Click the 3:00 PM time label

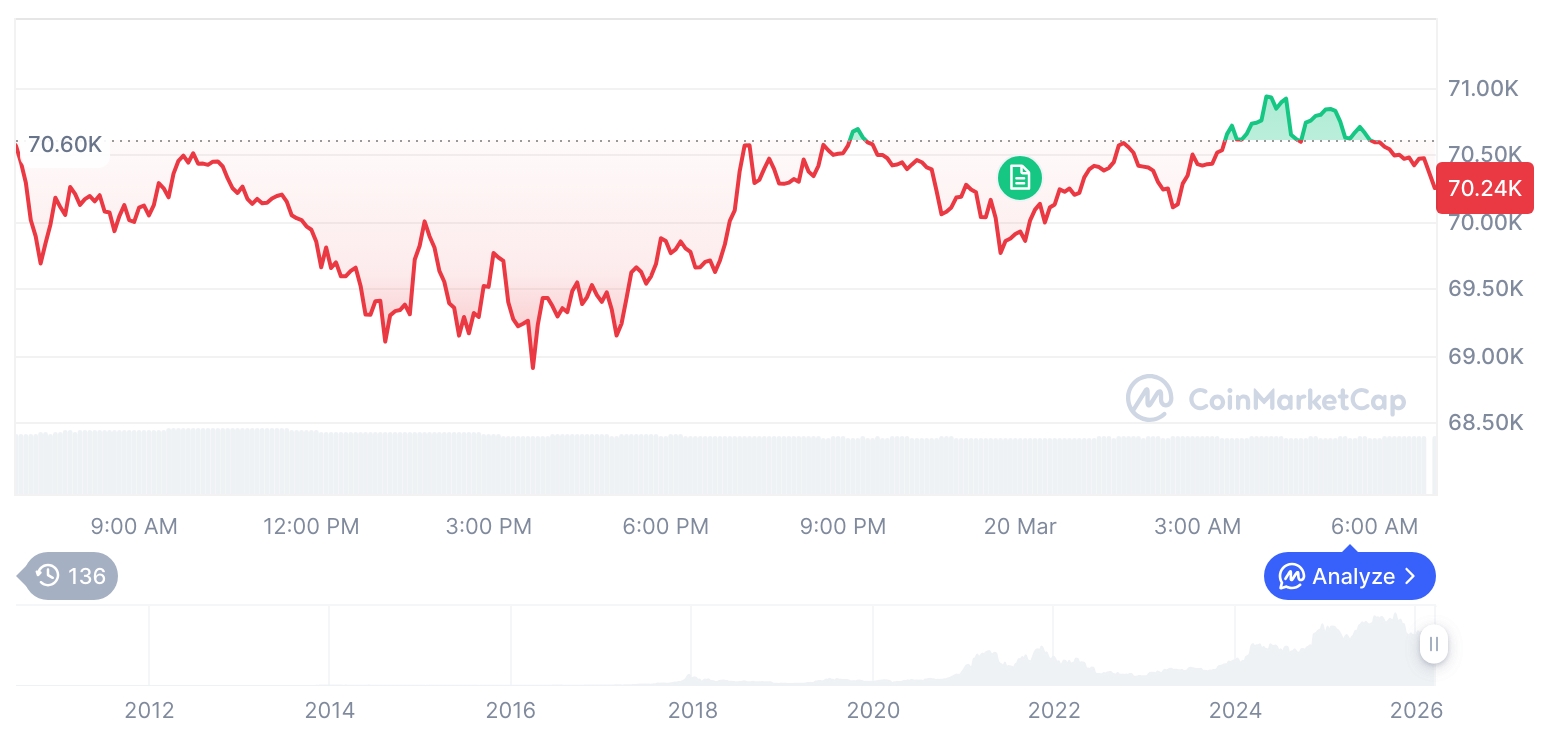click(x=489, y=526)
